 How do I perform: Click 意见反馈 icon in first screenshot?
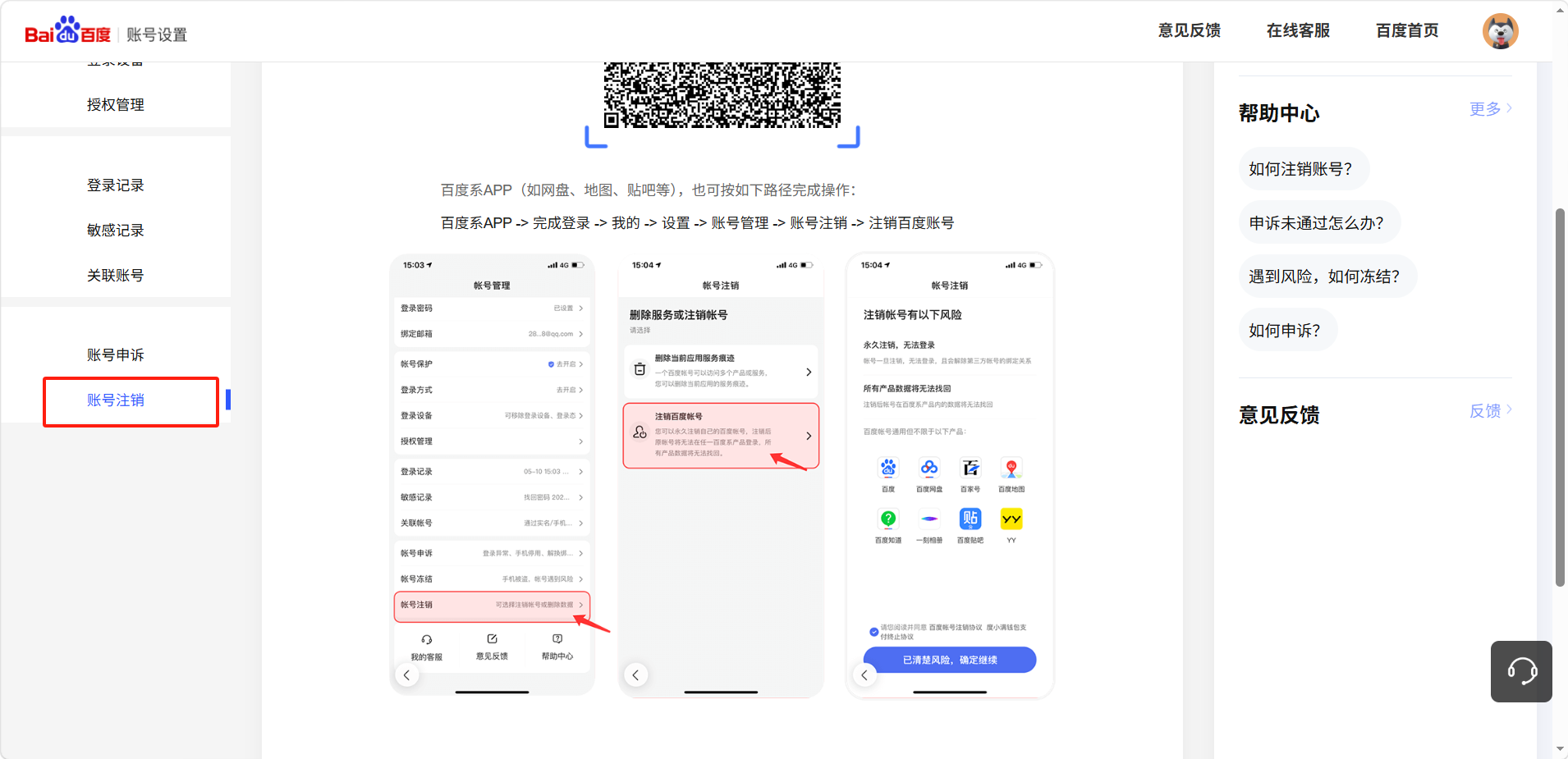(492, 638)
